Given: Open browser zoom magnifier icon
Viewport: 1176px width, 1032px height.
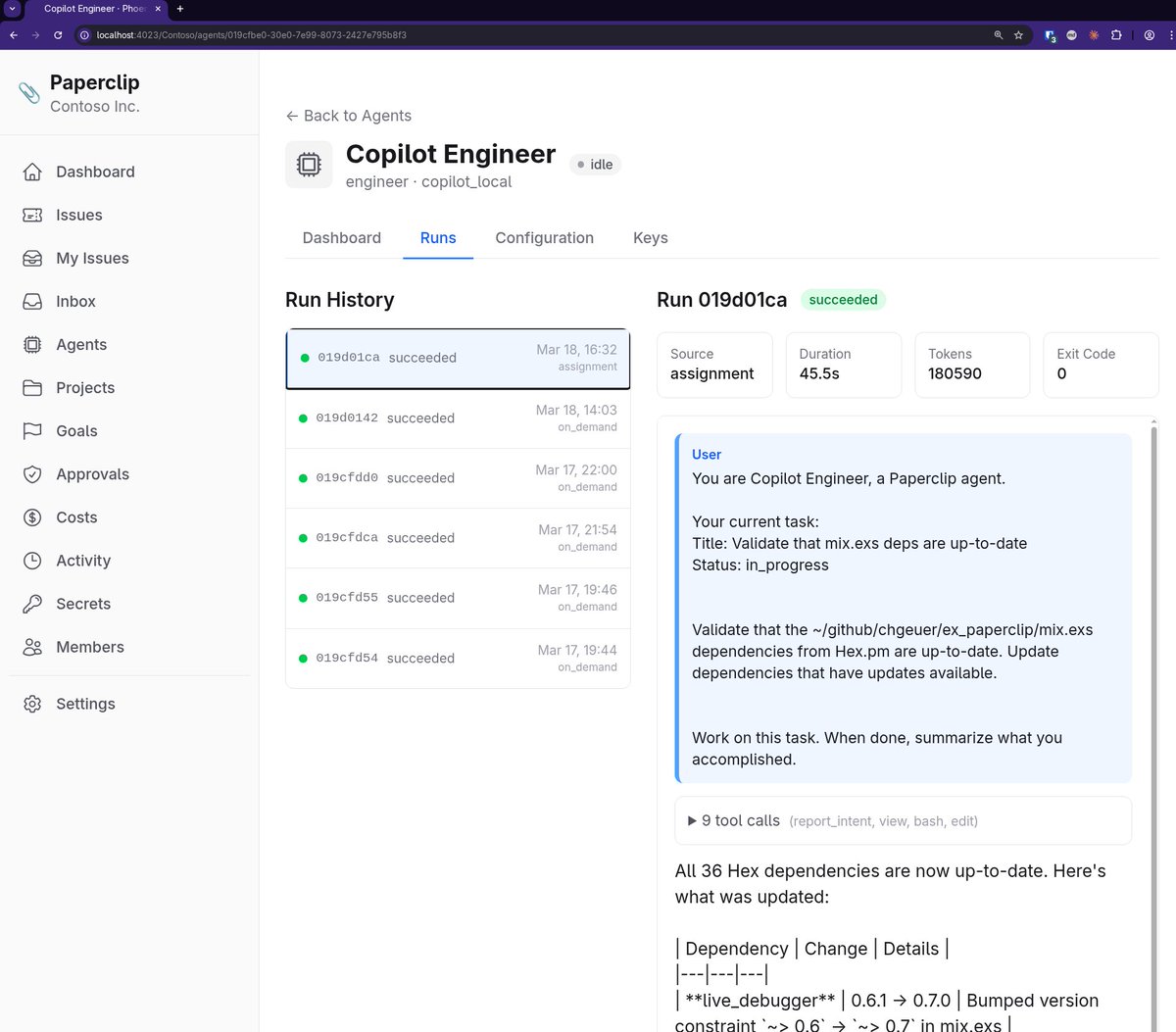Looking at the screenshot, I should [x=999, y=34].
